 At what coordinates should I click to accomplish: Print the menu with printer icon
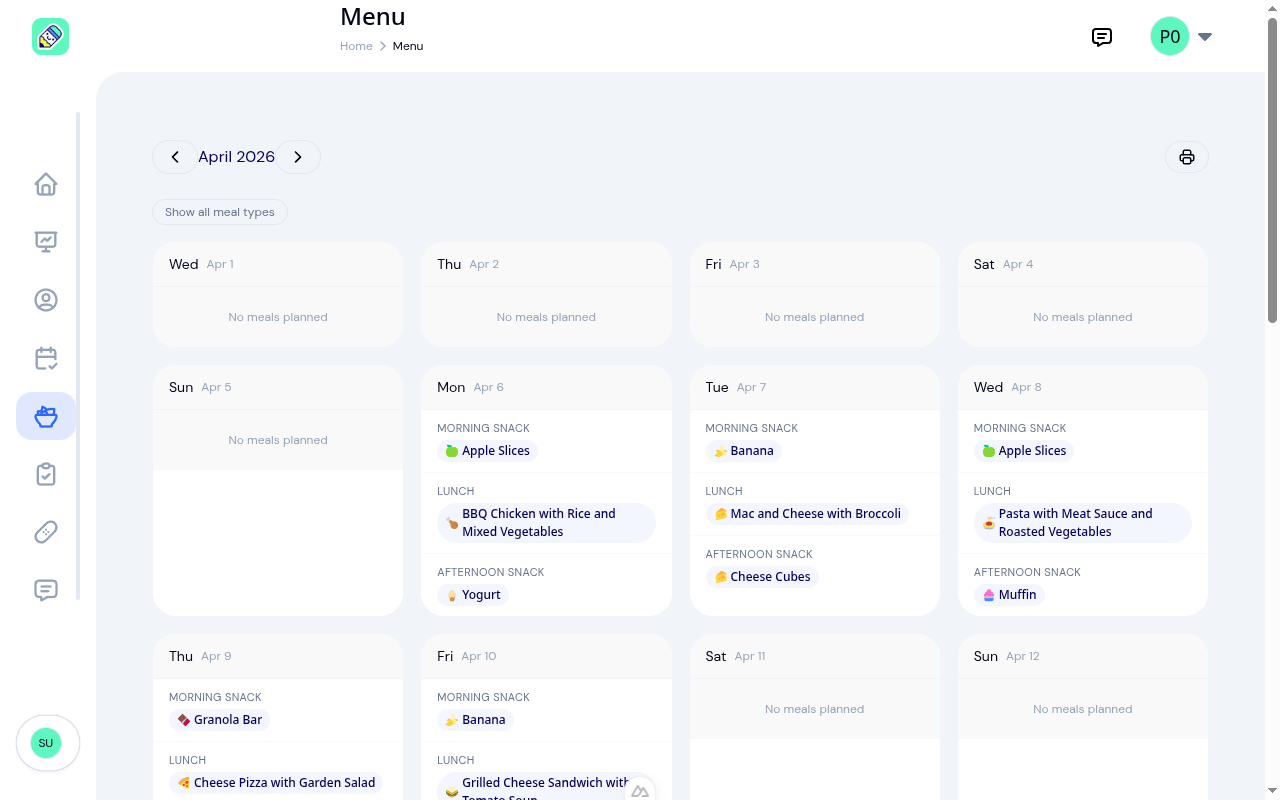pos(1187,157)
